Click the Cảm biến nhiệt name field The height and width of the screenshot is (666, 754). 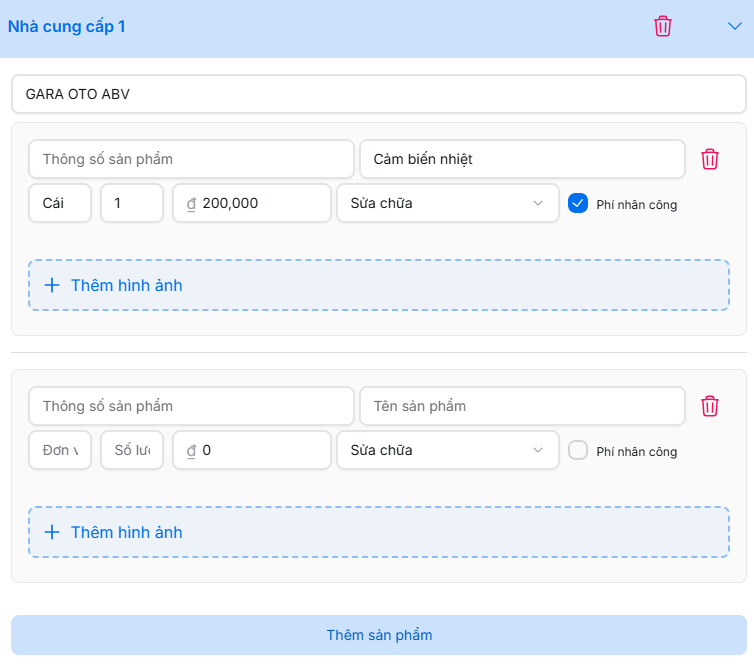click(521, 159)
